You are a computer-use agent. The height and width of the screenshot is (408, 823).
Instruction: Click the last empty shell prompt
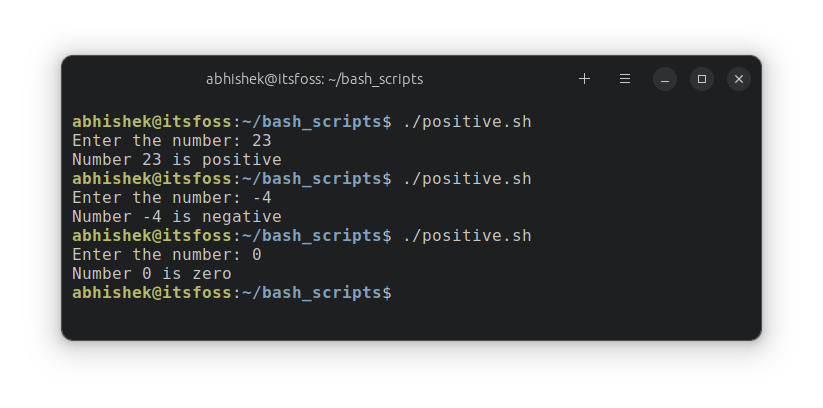(232, 293)
